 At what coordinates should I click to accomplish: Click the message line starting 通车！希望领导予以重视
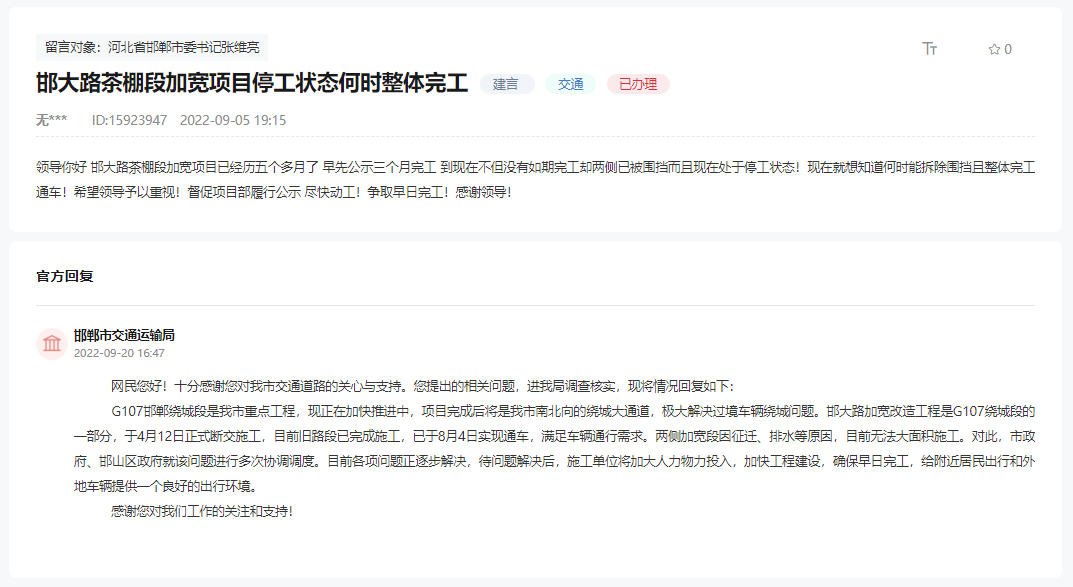pyautogui.click(x=274, y=192)
